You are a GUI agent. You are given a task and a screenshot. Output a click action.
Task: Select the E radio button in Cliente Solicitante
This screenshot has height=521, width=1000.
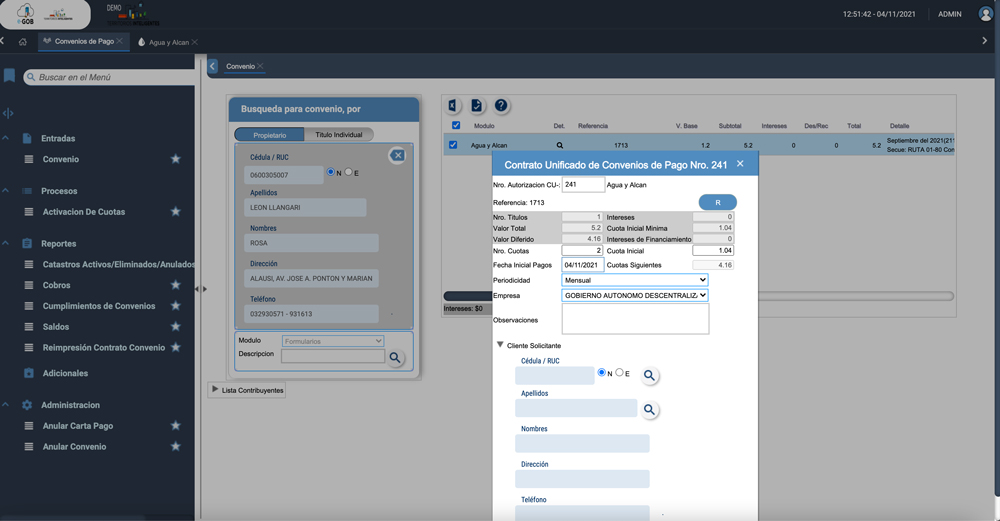coord(620,373)
